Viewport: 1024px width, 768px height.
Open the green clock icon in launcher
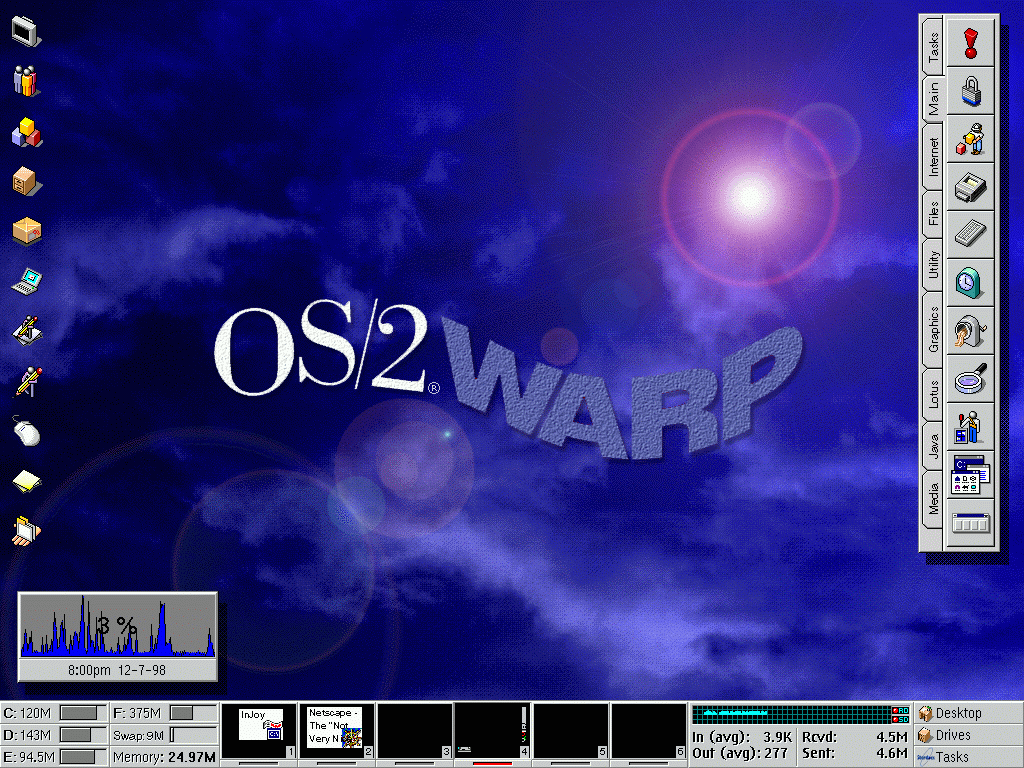pyautogui.click(x=970, y=283)
